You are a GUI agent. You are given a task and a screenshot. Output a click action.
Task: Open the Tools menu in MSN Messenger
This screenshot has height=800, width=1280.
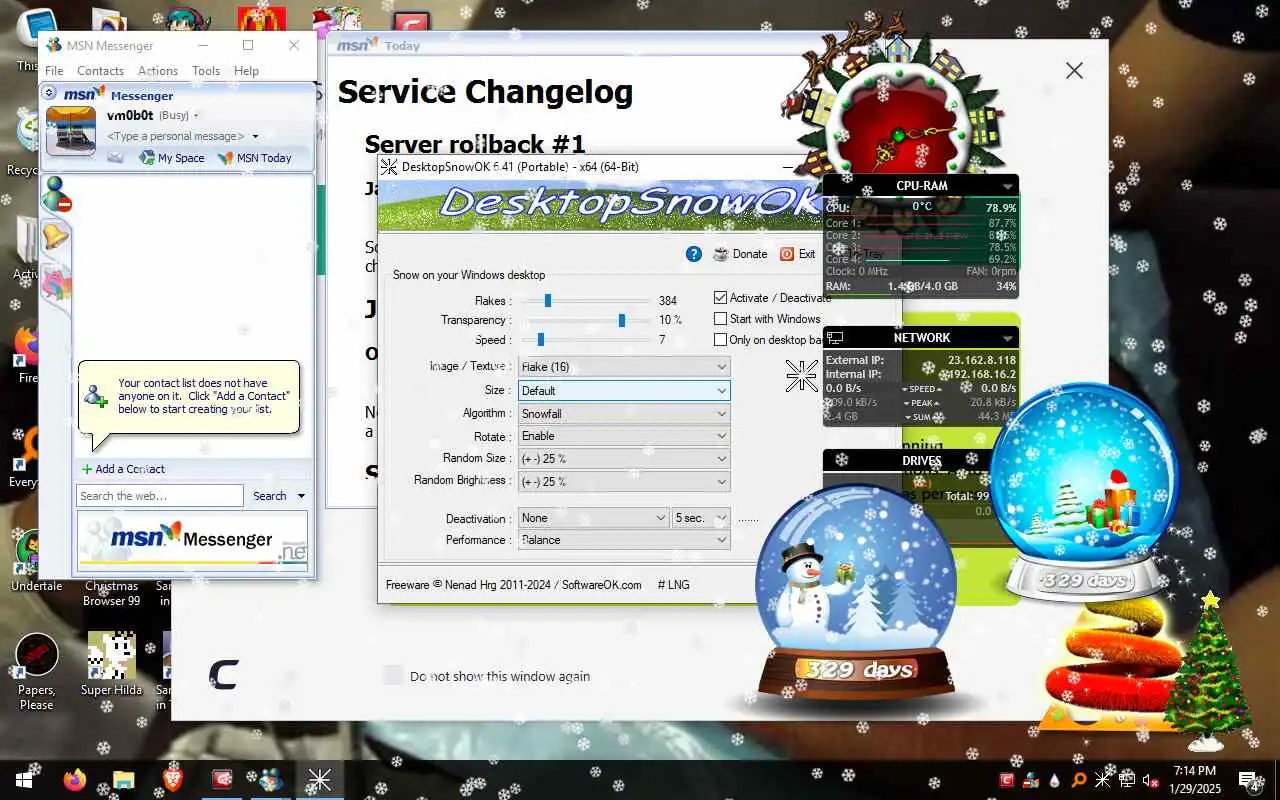pyautogui.click(x=206, y=71)
